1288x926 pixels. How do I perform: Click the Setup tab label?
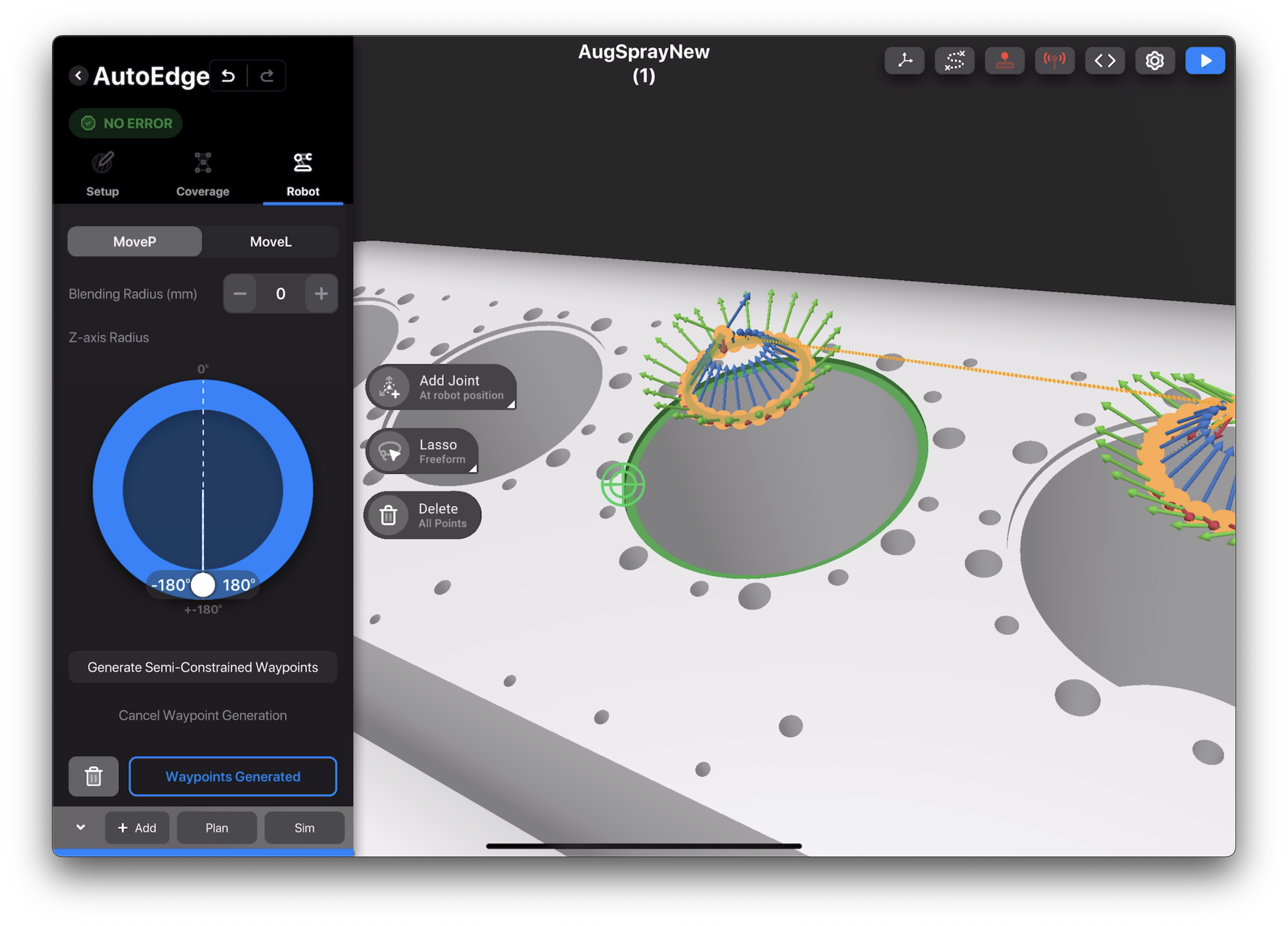pos(103,191)
